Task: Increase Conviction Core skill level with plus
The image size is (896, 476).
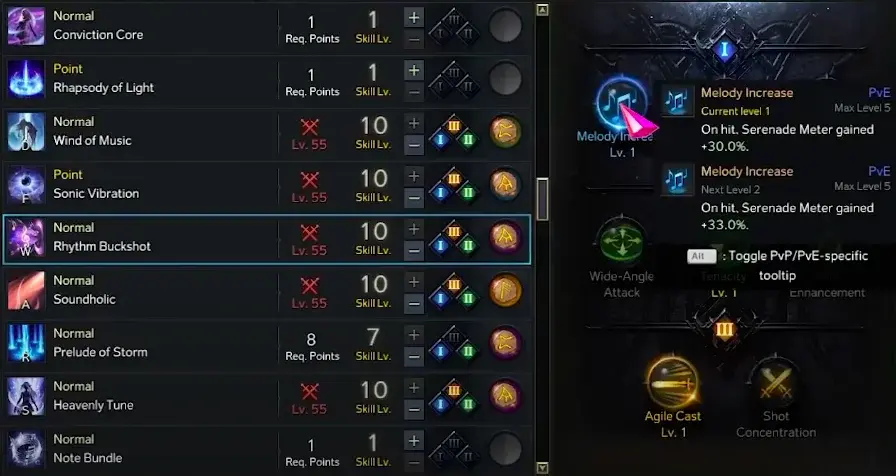Action: [x=414, y=17]
